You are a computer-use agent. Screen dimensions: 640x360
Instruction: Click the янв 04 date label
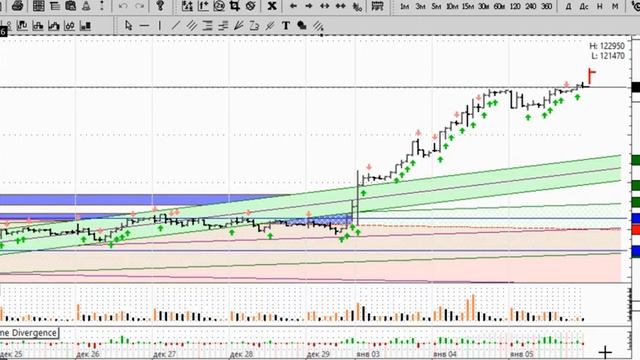tap(444, 354)
